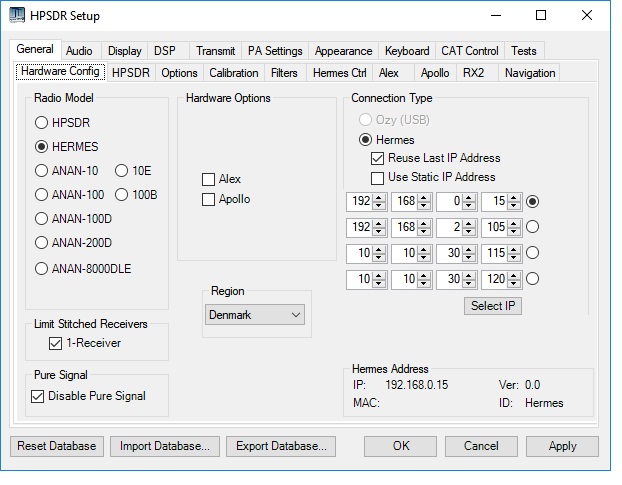Click the General main tab
622x485 pixels.
click(35, 50)
